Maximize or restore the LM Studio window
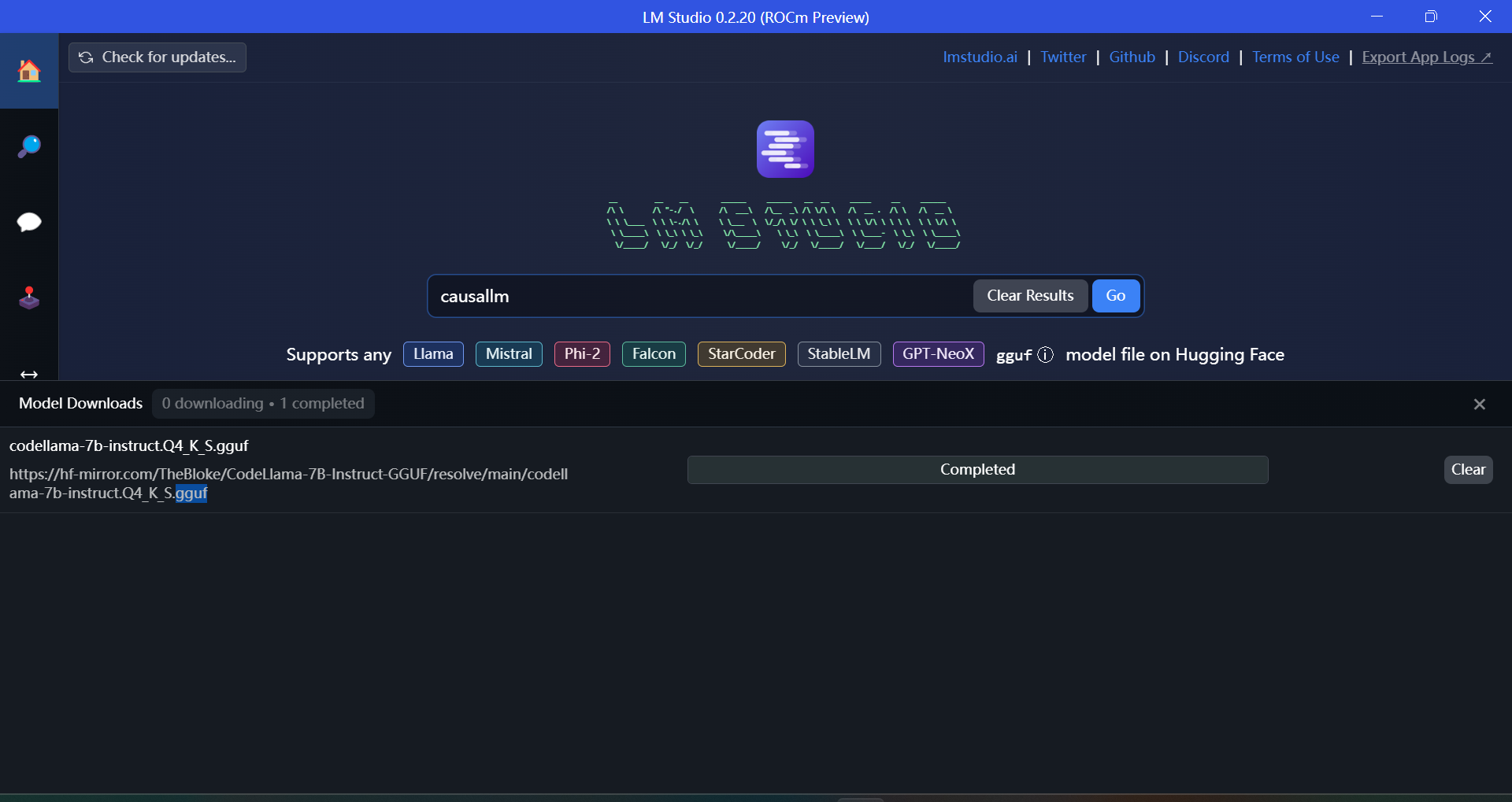Screen dimensions: 1512x802 tap(1431, 17)
